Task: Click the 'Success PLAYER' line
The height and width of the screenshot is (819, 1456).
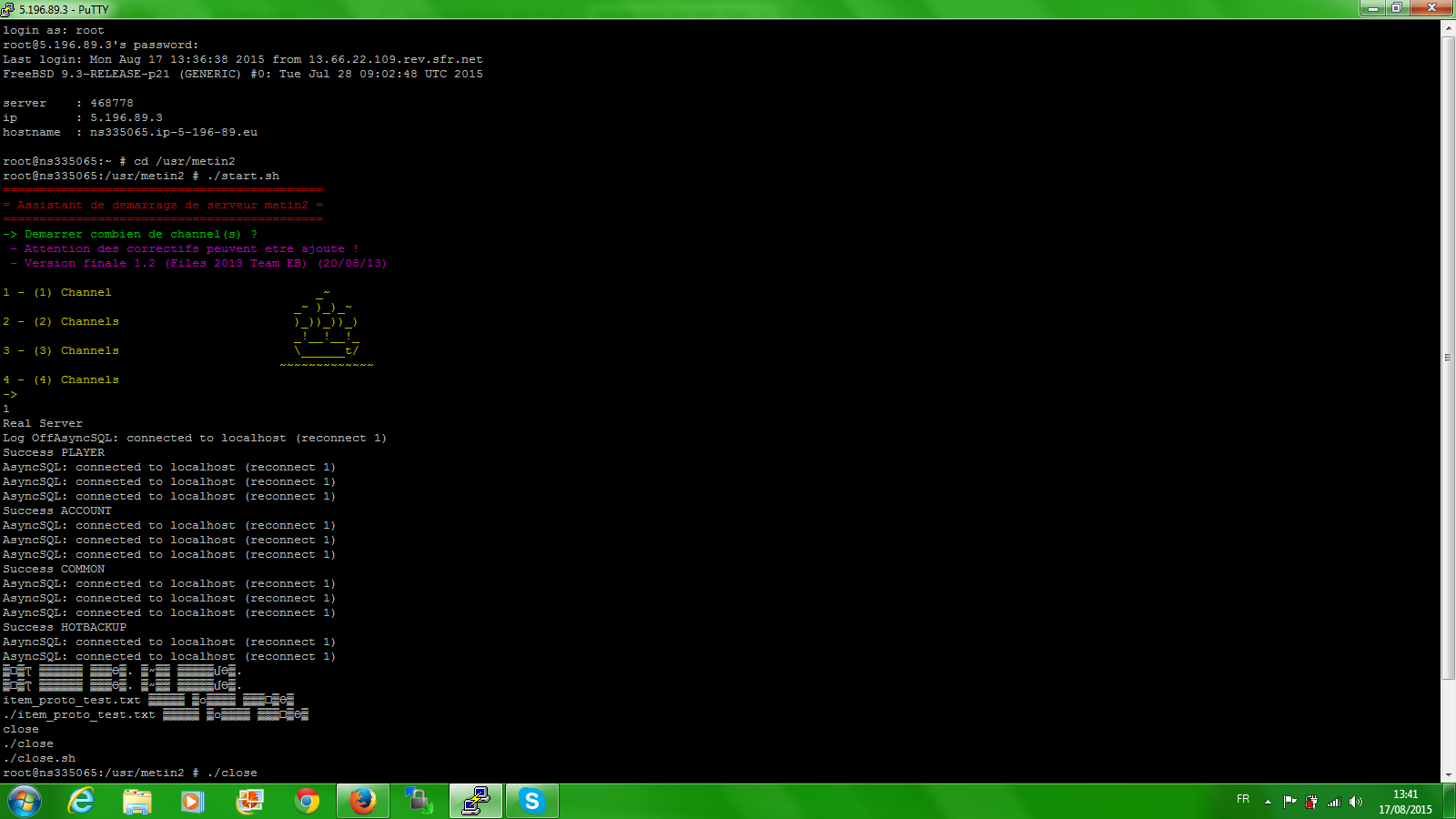Action: point(54,452)
